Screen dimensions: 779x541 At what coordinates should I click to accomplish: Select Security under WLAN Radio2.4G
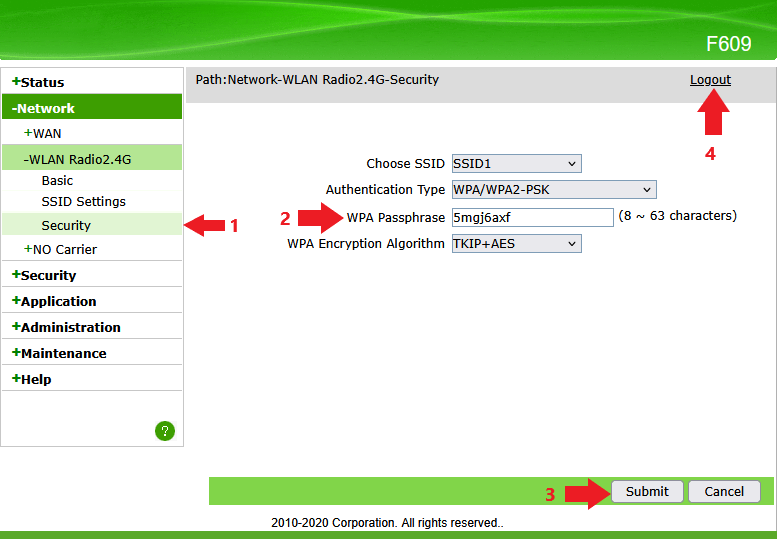(66, 225)
